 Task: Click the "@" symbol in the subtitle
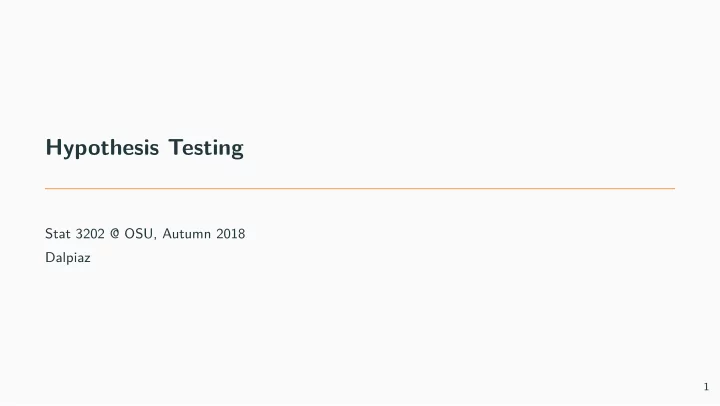click(115, 234)
